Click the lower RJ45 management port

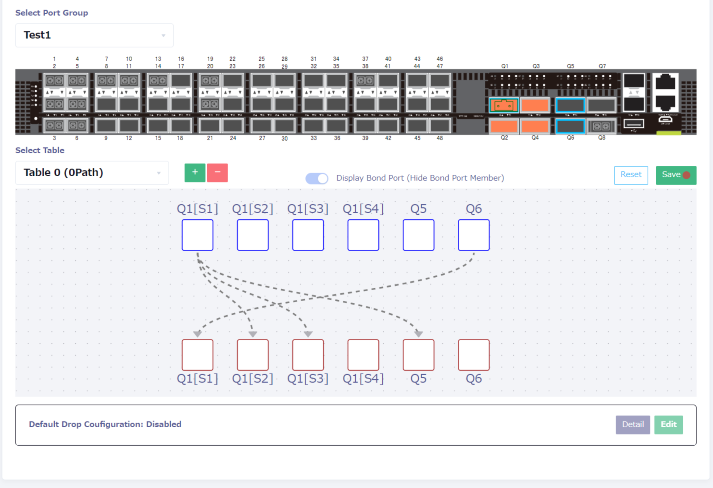[665, 103]
